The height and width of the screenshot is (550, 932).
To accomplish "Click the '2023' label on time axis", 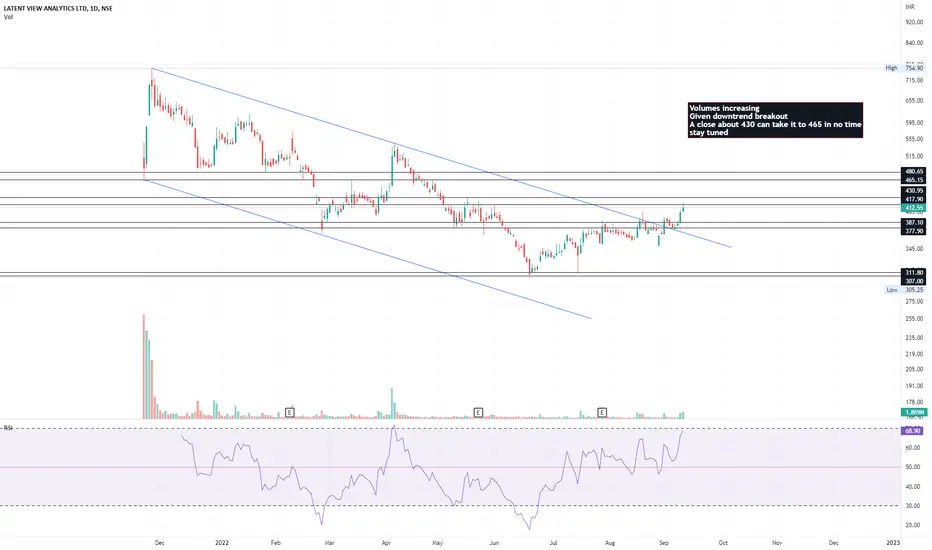I will (x=893, y=542).
